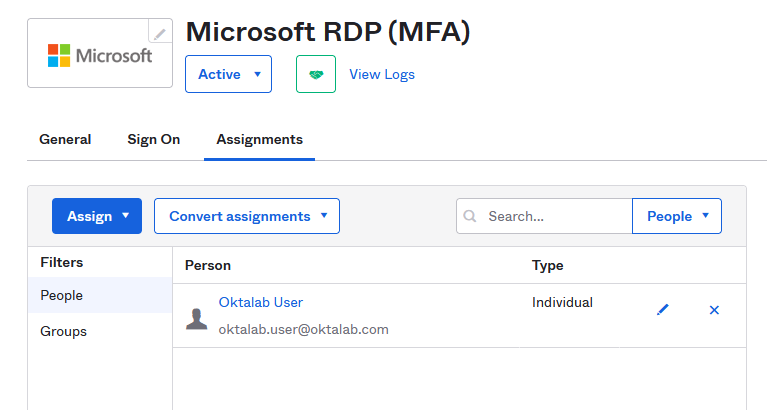767x410 pixels.
Task: Click the green handshake icon button
Action: tap(315, 75)
